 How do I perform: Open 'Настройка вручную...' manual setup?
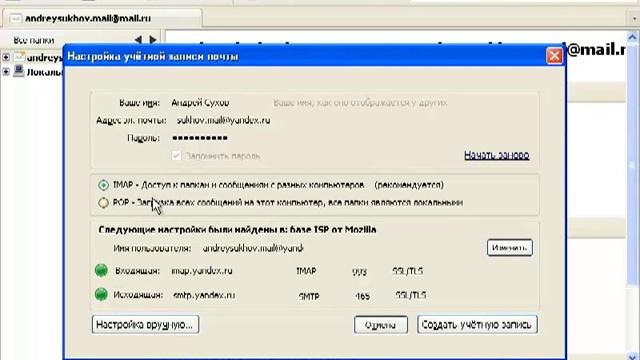145,325
